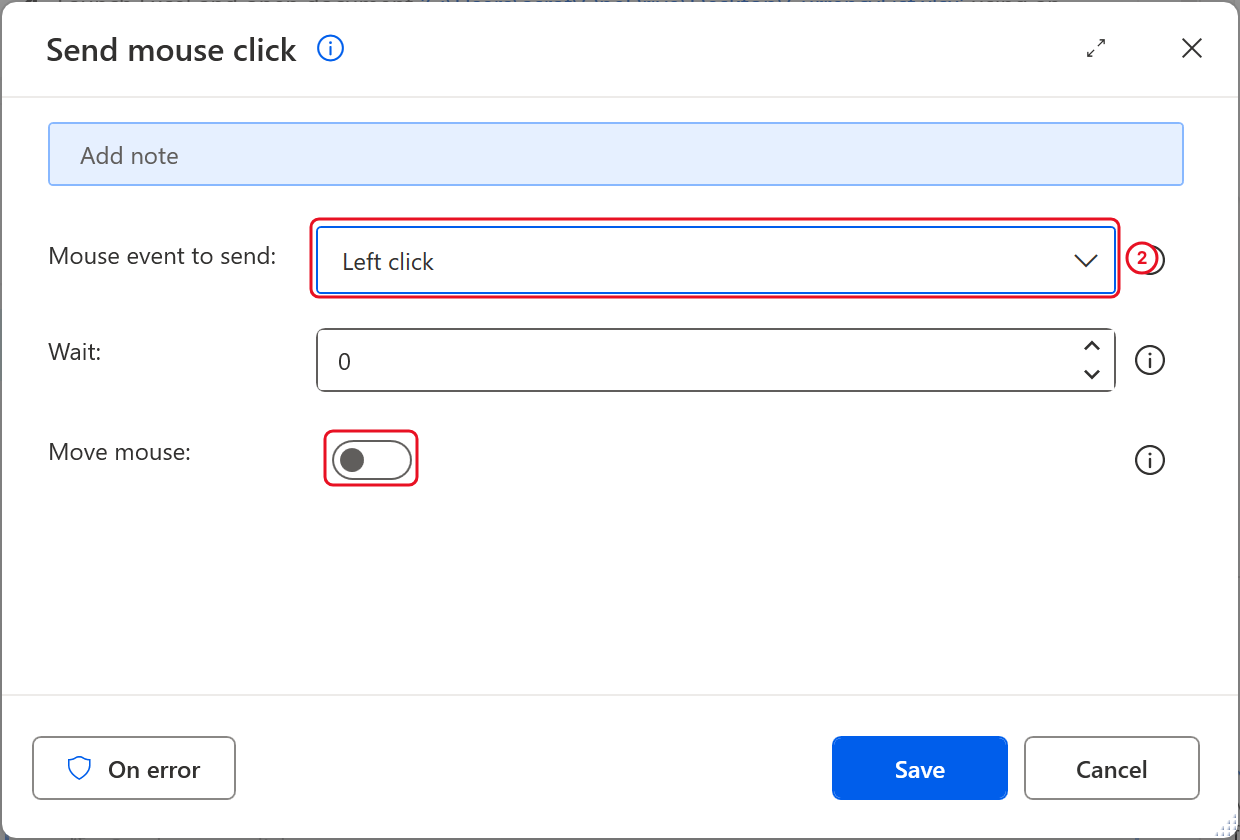This screenshot has height=840, width=1240.
Task: Click the Add note field
Action: pos(616,155)
